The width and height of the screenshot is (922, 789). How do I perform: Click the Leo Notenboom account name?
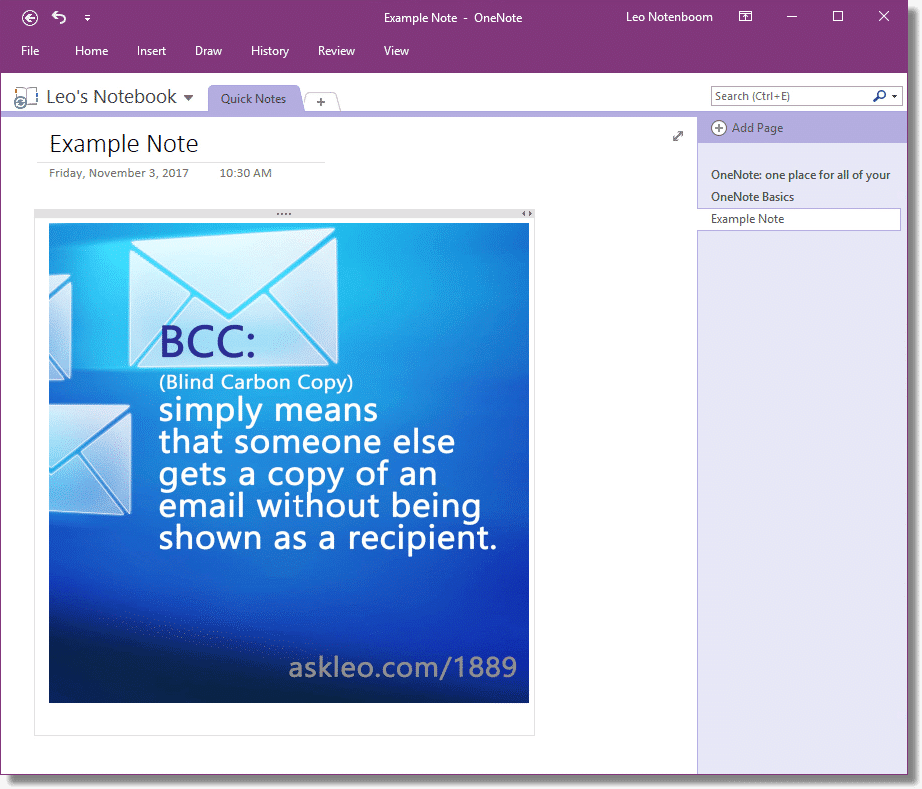coord(669,17)
